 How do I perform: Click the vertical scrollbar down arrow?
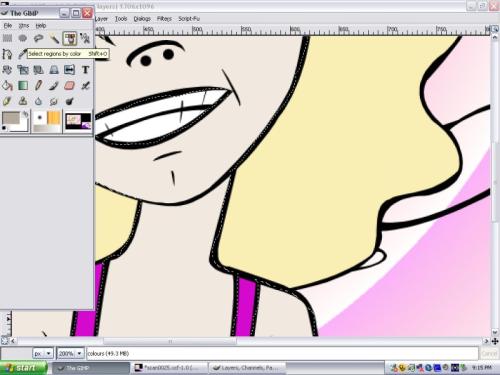coord(495,332)
